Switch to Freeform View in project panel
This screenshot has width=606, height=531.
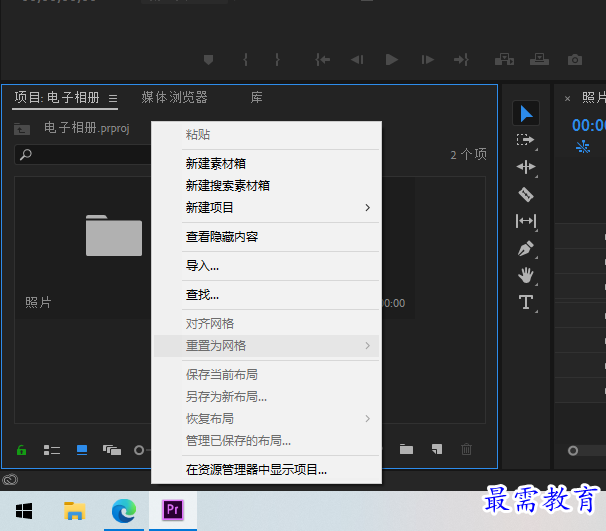tap(112, 450)
